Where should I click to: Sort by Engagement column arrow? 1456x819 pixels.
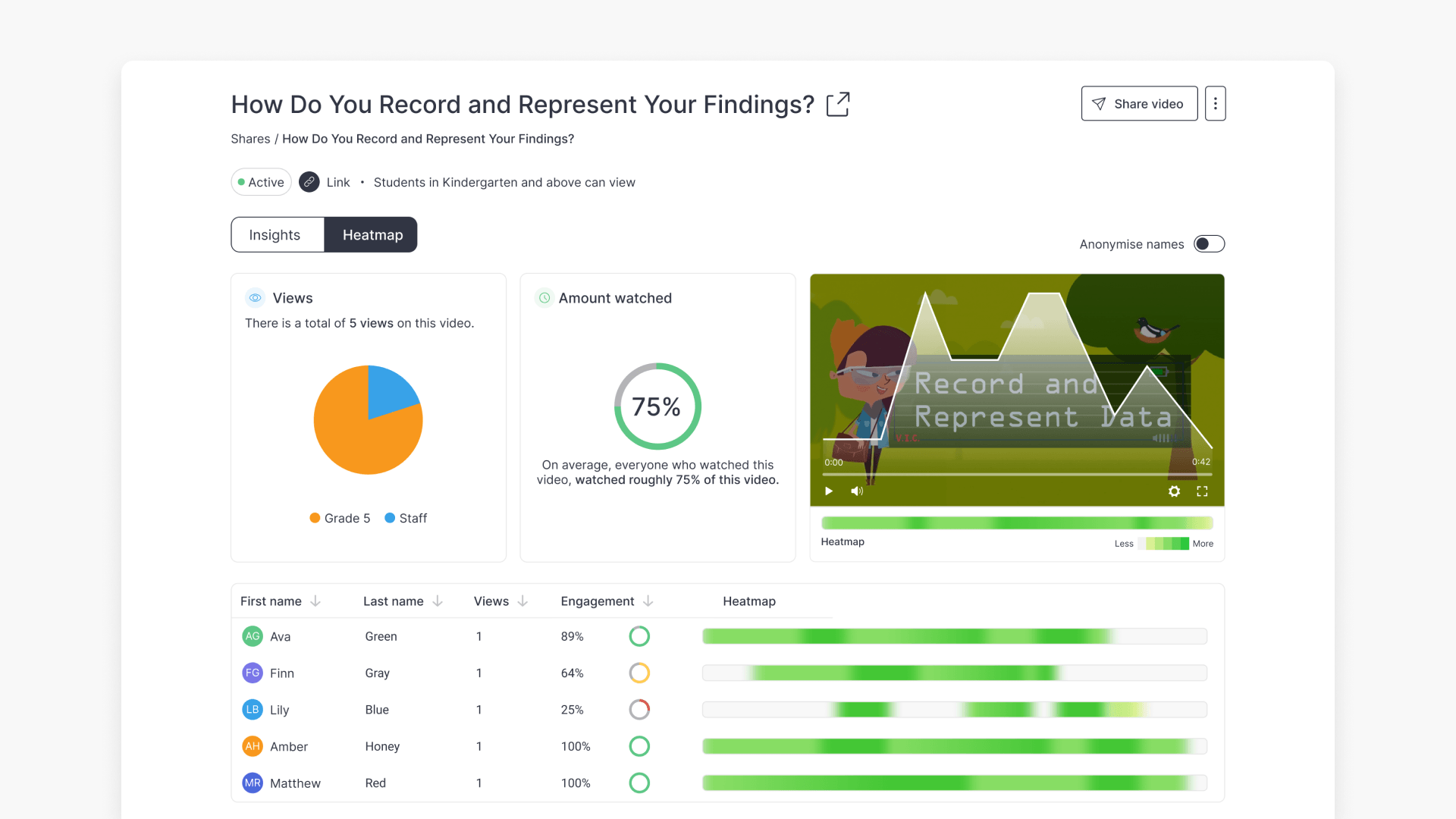click(648, 601)
